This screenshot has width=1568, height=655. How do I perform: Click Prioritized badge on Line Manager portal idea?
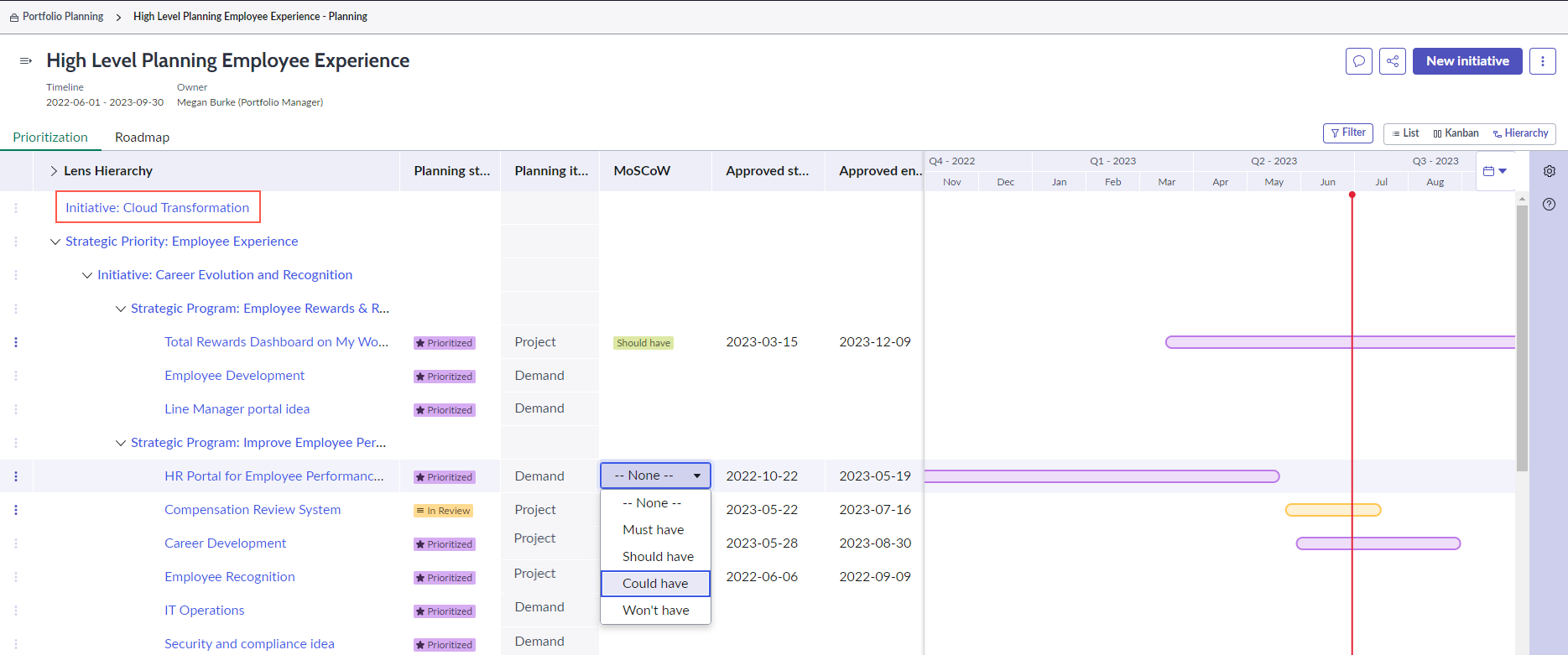pos(445,410)
